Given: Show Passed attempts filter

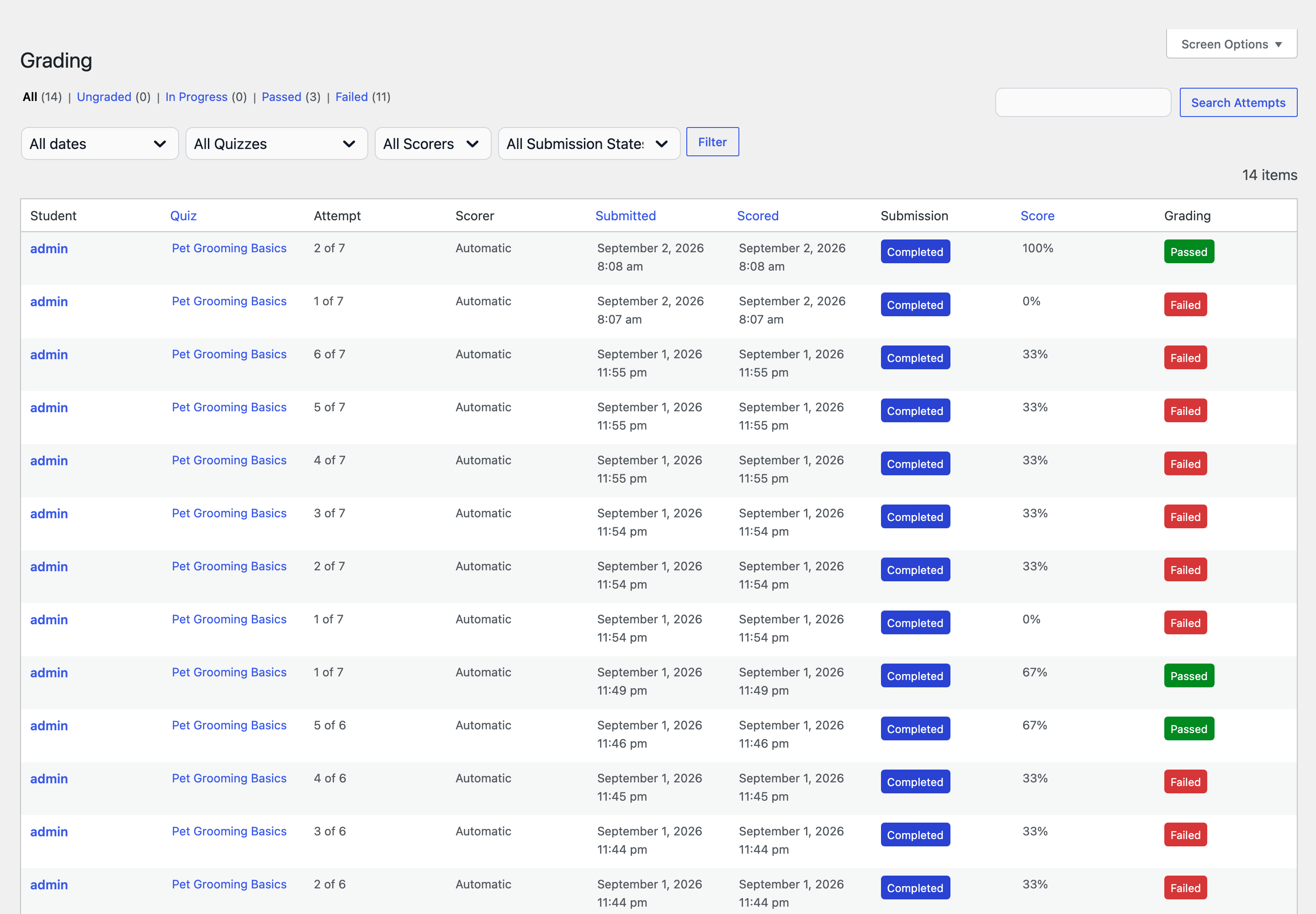Looking at the screenshot, I should coord(281,97).
